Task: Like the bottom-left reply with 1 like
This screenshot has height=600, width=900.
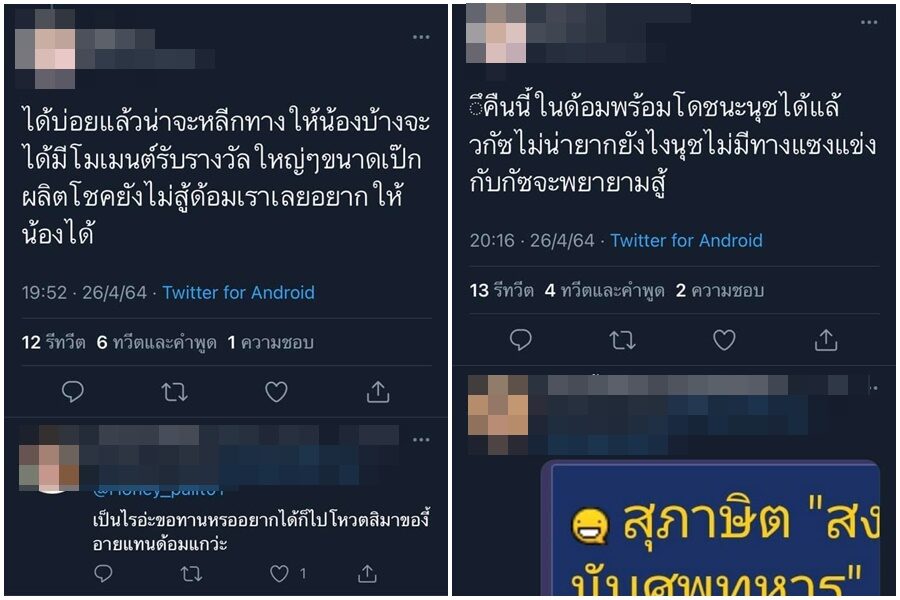Action: pos(280,573)
